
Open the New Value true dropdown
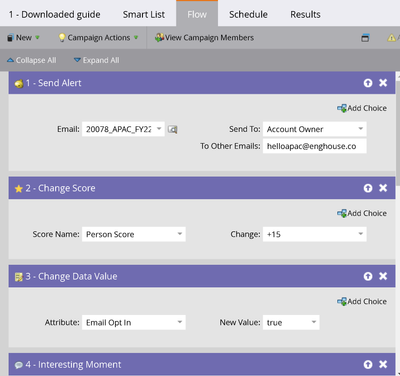[291, 323]
